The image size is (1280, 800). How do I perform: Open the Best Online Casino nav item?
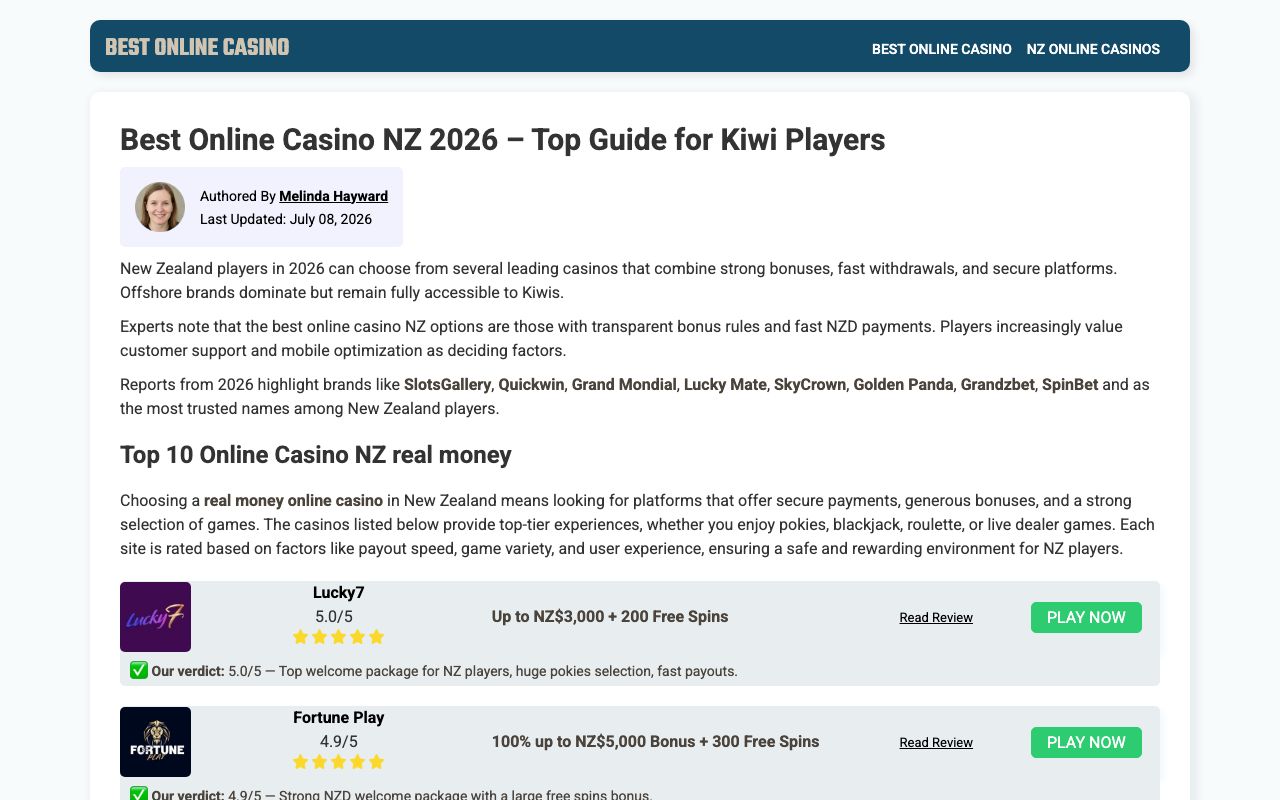942,49
